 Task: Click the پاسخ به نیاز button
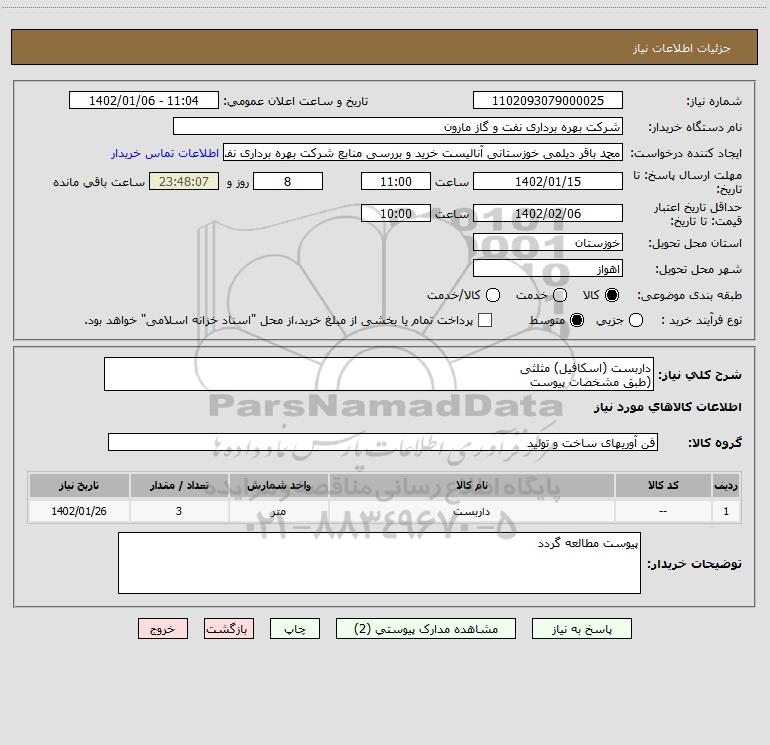click(581, 629)
